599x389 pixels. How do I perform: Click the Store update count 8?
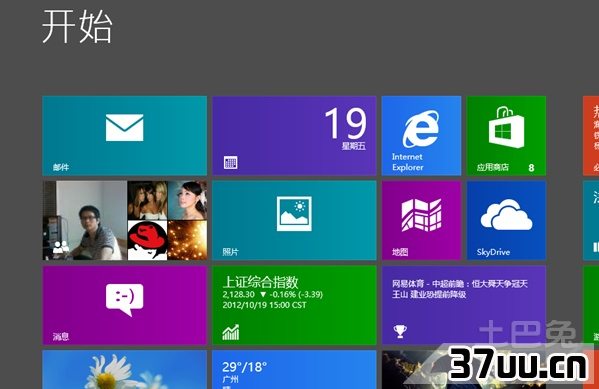[x=531, y=167]
